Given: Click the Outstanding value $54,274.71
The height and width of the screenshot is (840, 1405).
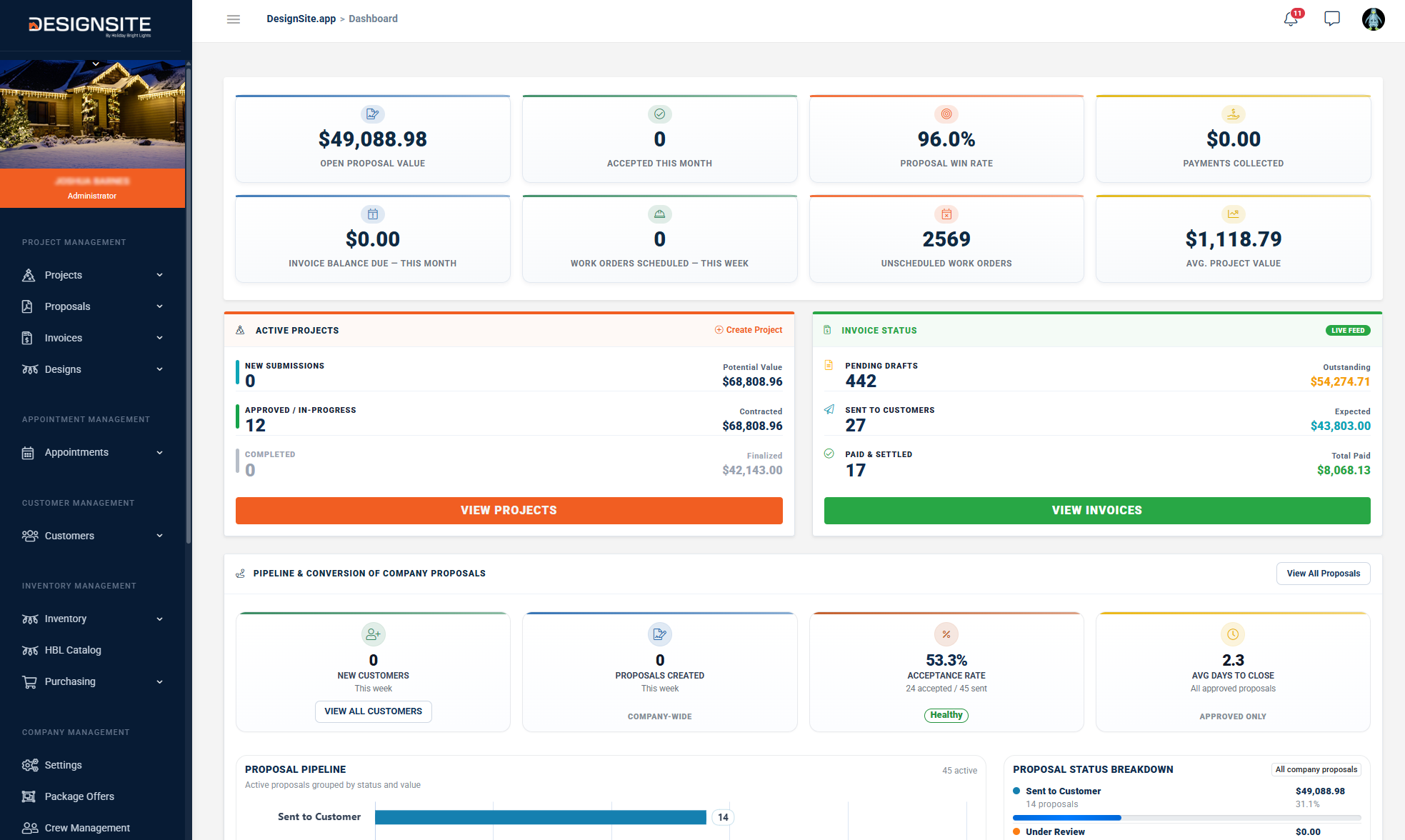Looking at the screenshot, I should pos(1340,381).
